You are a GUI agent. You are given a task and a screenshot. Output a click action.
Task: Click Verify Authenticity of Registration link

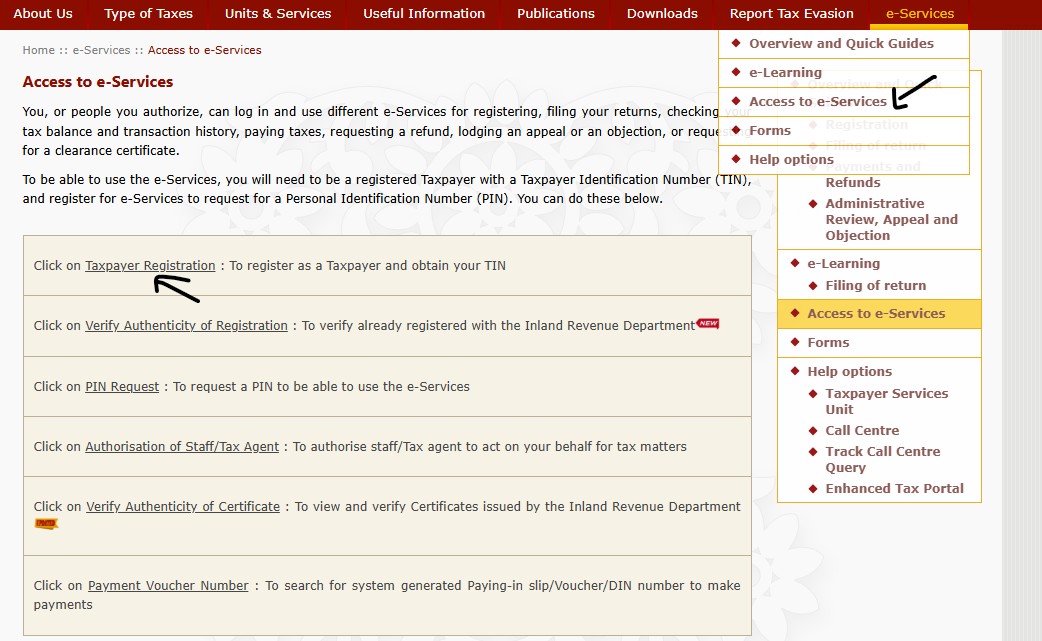(x=186, y=326)
